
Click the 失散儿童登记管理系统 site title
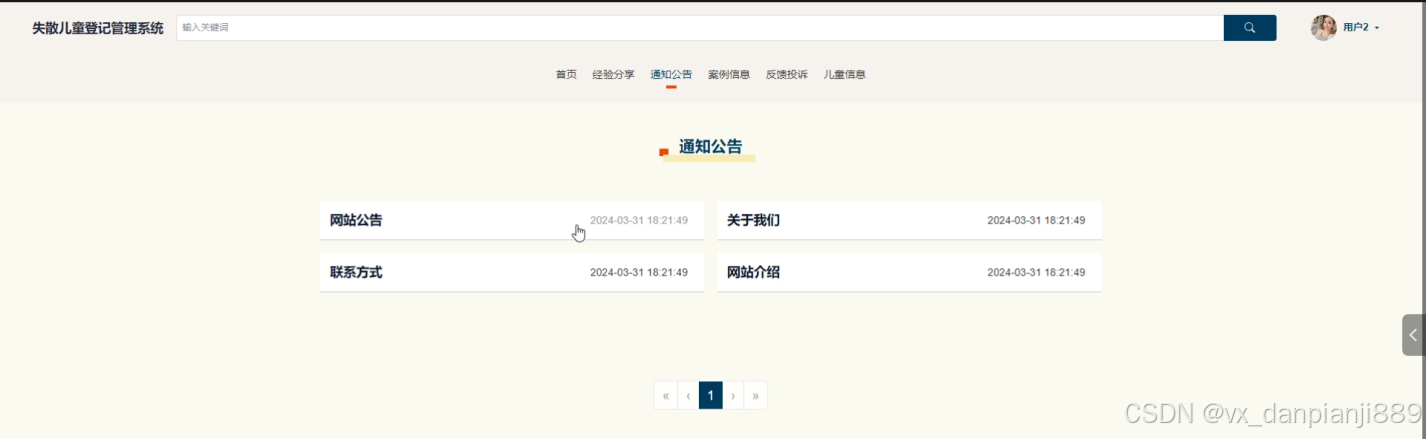click(x=98, y=28)
